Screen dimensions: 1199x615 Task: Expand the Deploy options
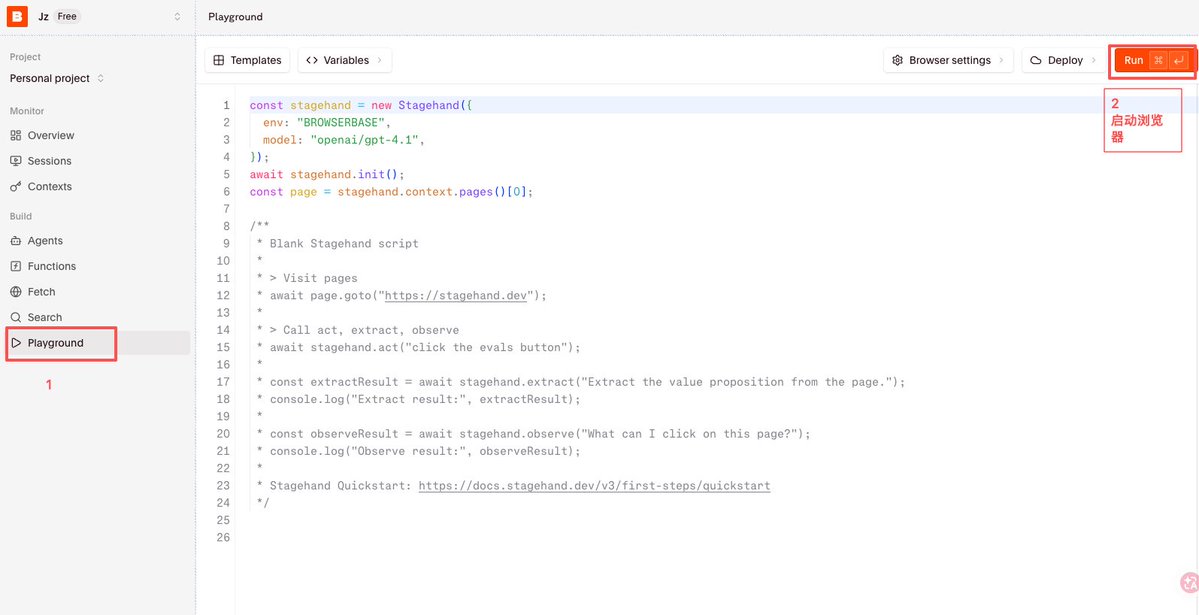[1063, 60]
